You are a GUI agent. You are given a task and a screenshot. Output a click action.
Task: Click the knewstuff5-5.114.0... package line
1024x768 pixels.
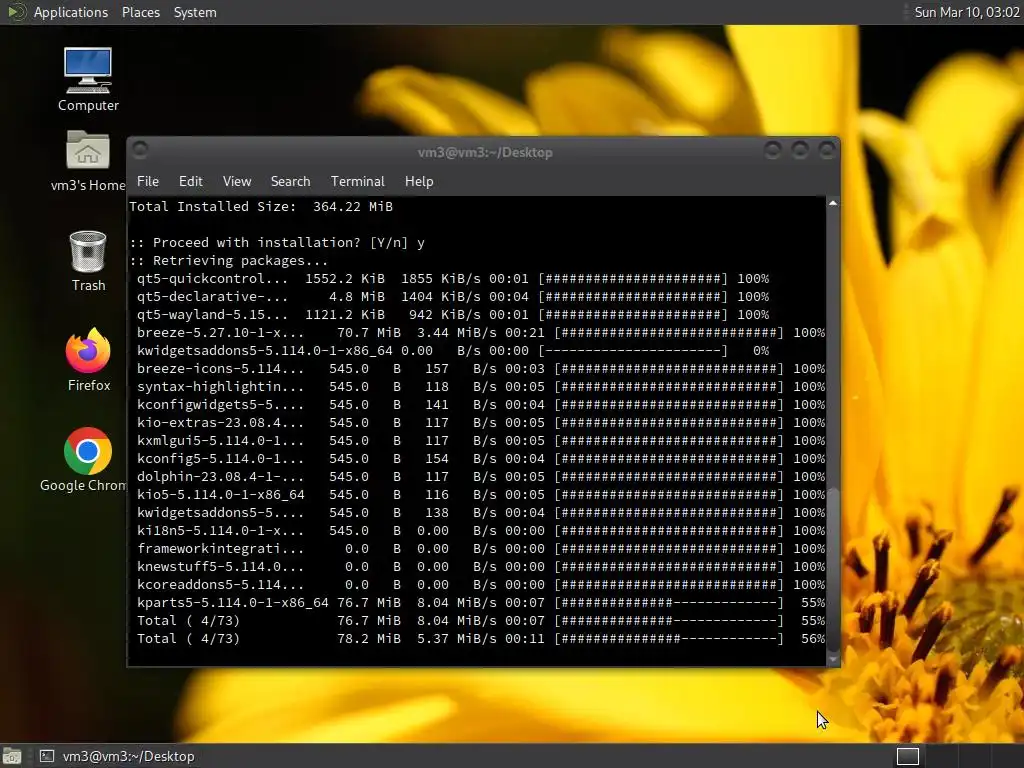pos(481,566)
